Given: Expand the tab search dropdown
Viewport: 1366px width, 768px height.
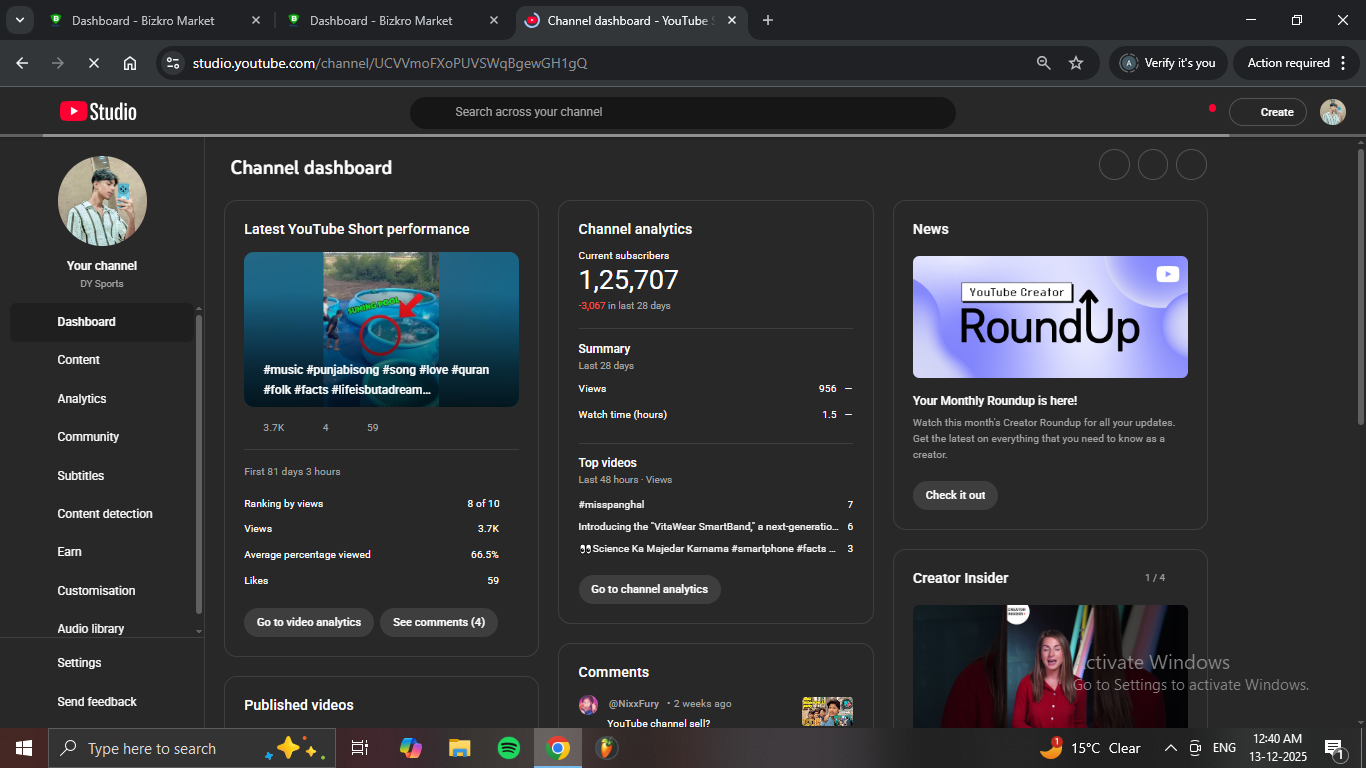Looking at the screenshot, I should tap(19, 20).
